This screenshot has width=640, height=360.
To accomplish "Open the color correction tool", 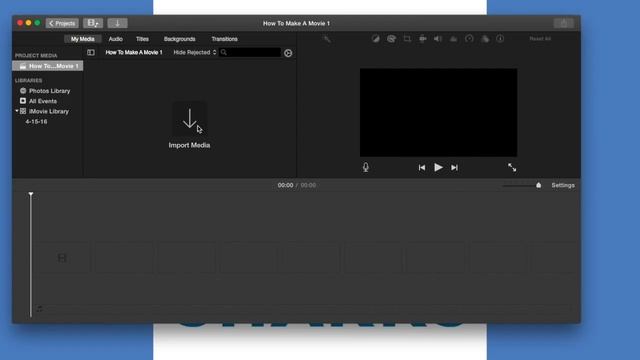I will pyautogui.click(x=391, y=39).
